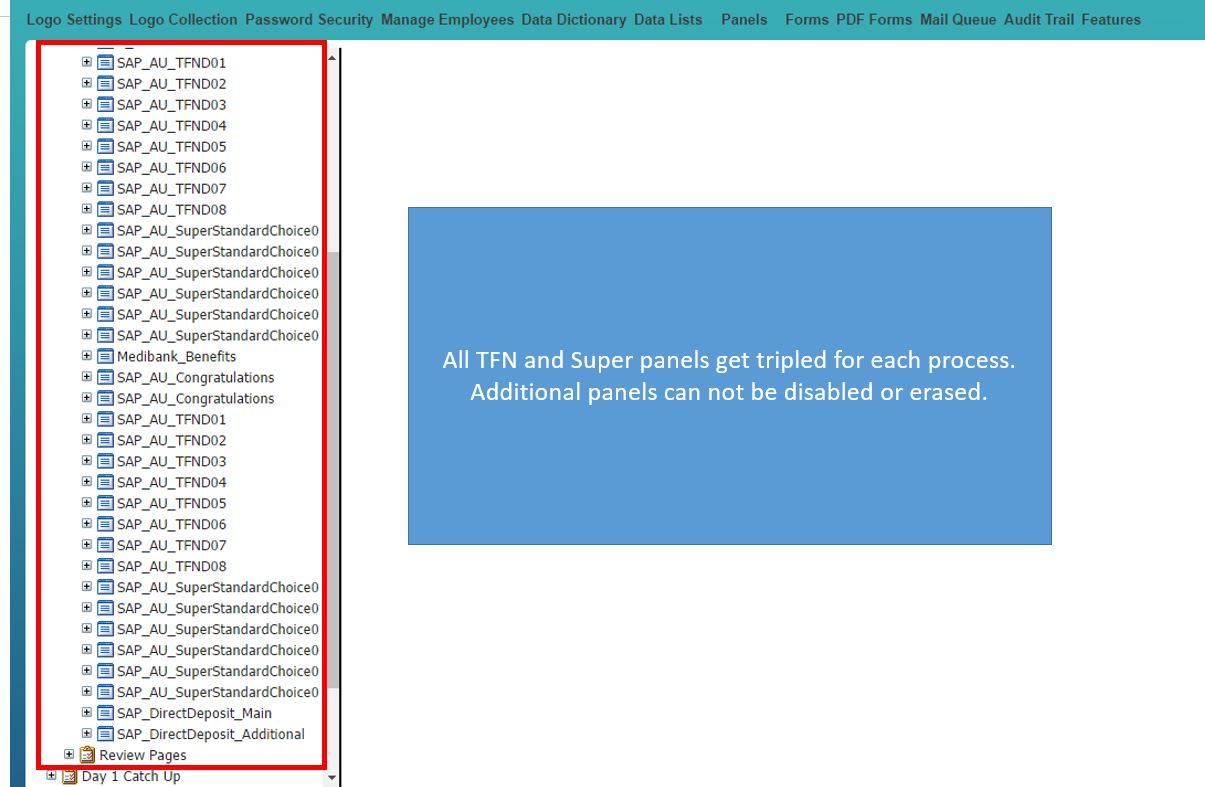Expand the Medibank_Benefits tree node
This screenshot has height=787, width=1205.
pyautogui.click(x=87, y=356)
